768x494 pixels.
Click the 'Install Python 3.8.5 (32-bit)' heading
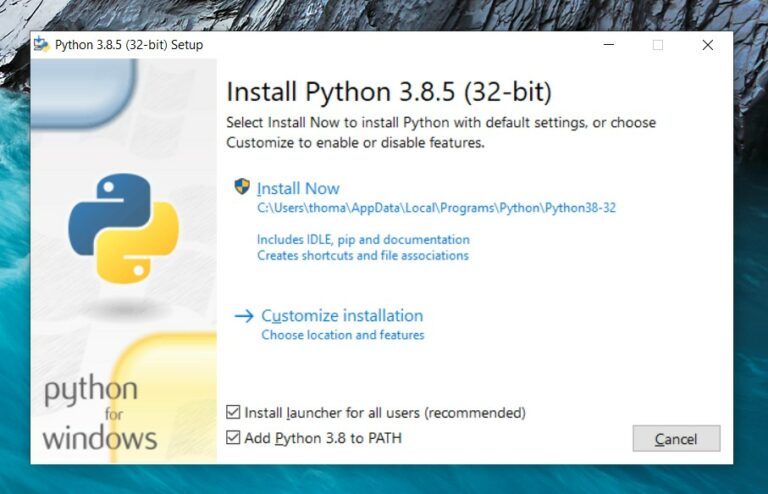[389, 92]
